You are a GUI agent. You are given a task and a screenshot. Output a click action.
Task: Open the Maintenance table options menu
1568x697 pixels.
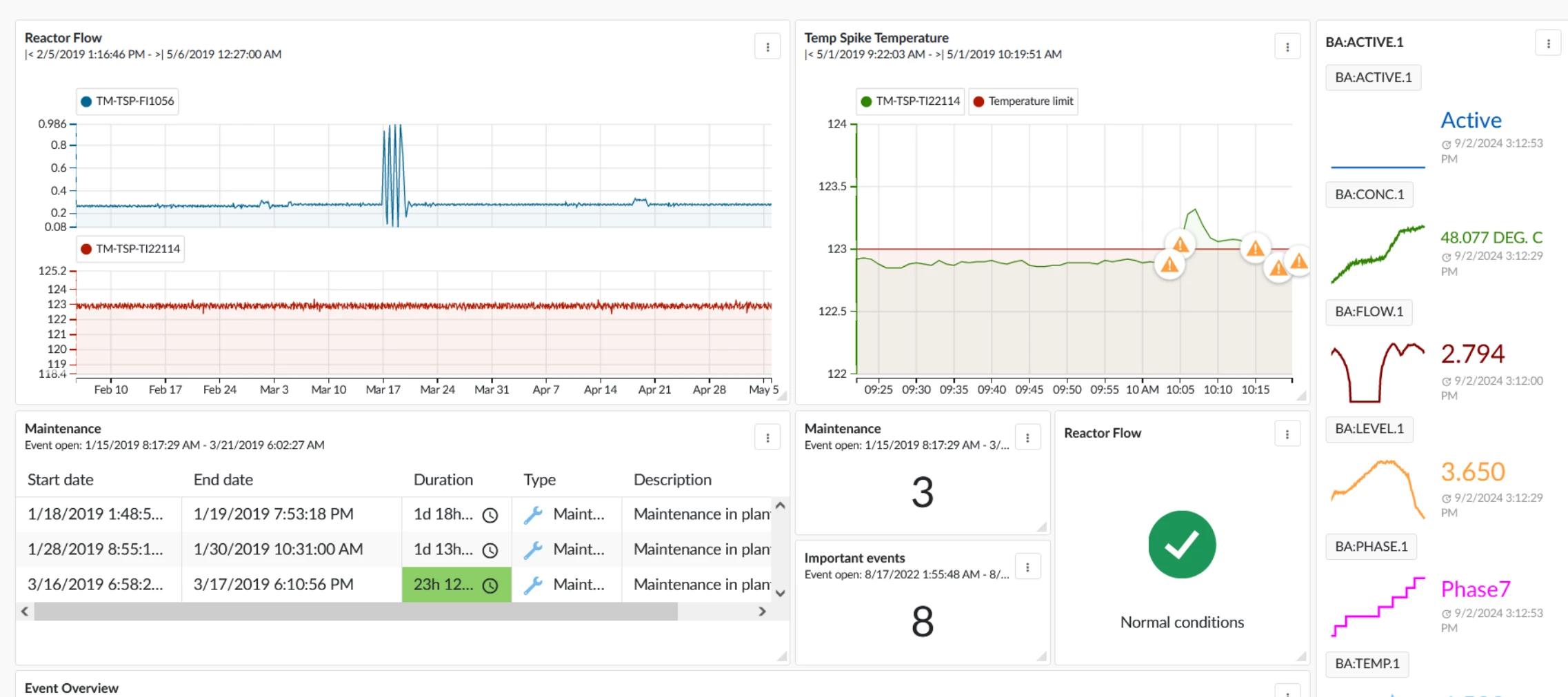tap(767, 437)
